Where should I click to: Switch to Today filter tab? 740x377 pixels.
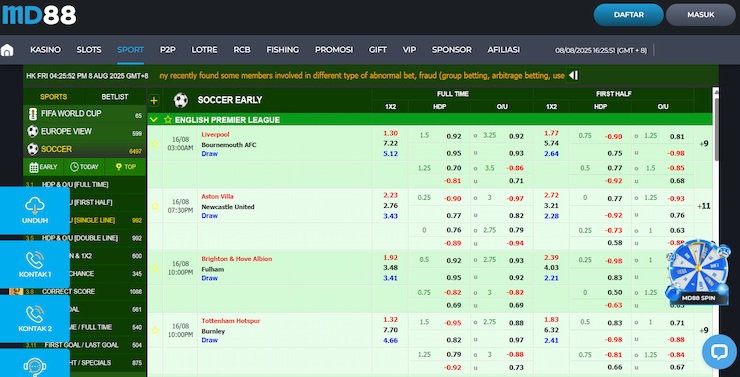[84, 167]
